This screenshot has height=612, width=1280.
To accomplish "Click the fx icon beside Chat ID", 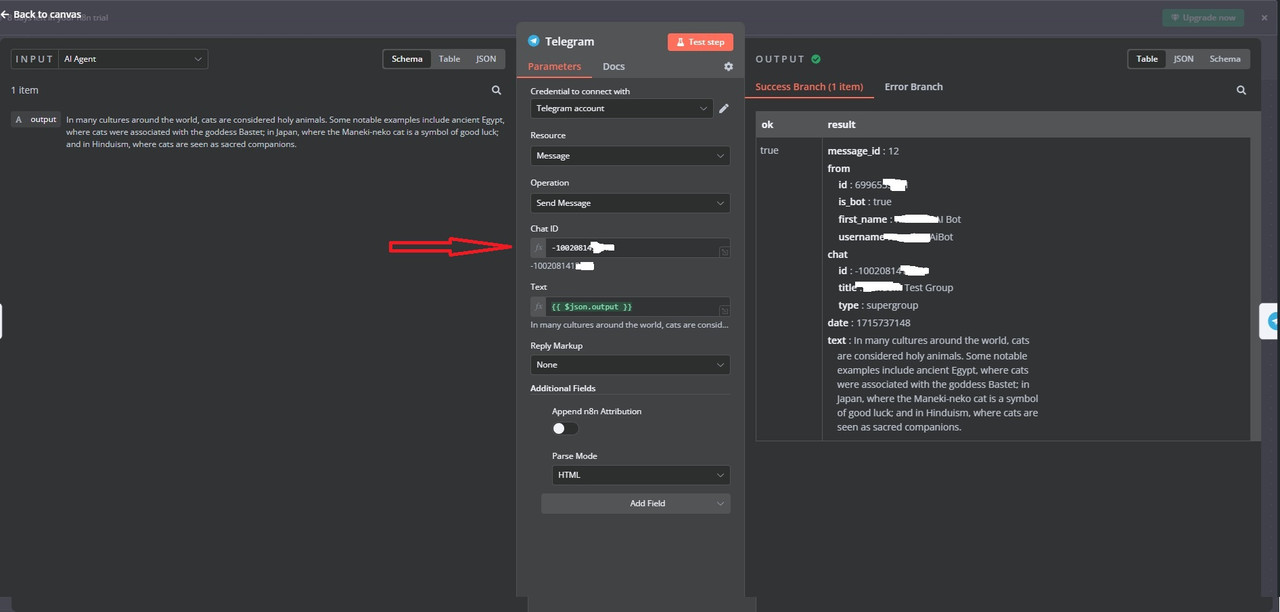I will 538,248.
